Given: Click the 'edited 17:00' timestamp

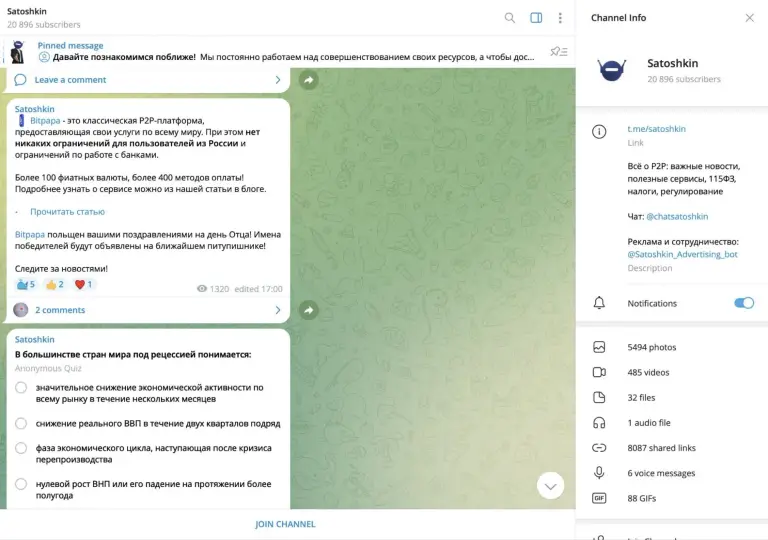Looking at the screenshot, I should tap(258, 289).
